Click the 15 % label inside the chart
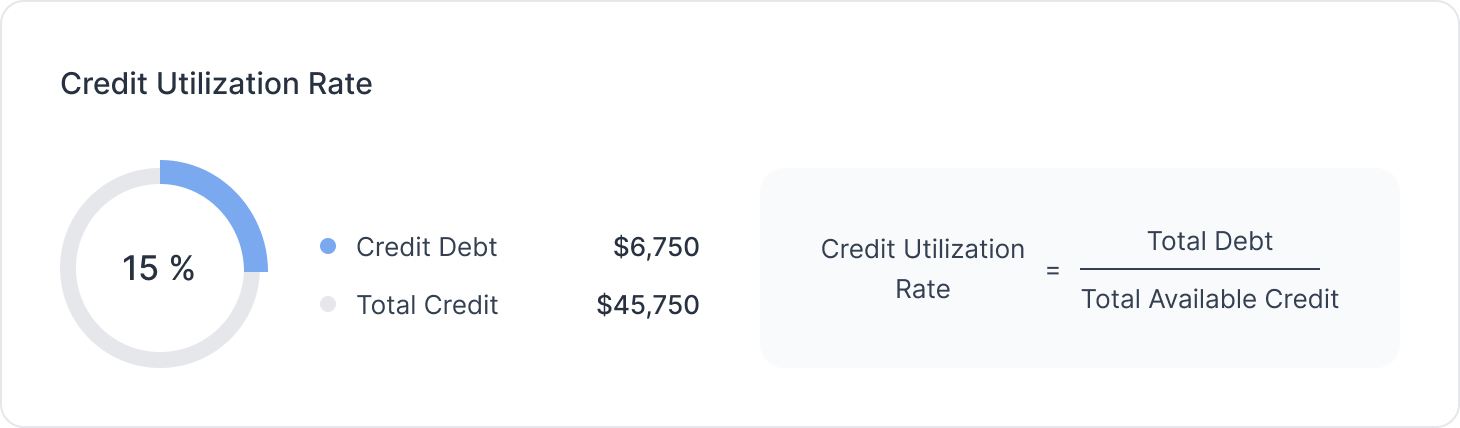The width and height of the screenshot is (1460, 428). tap(158, 268)
